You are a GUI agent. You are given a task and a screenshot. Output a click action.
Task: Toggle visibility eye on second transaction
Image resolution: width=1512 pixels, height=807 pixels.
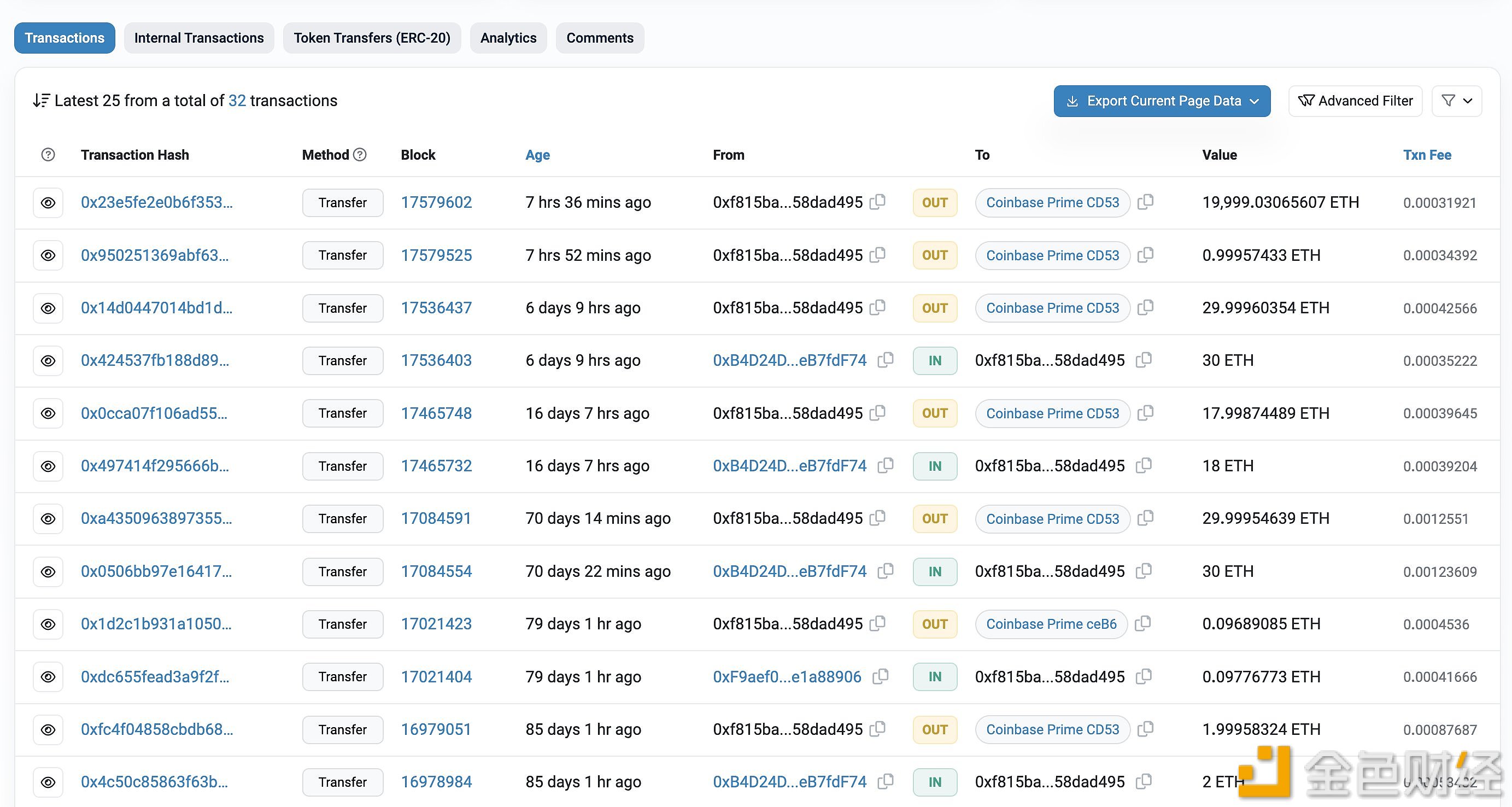click(x=47, y=255)
